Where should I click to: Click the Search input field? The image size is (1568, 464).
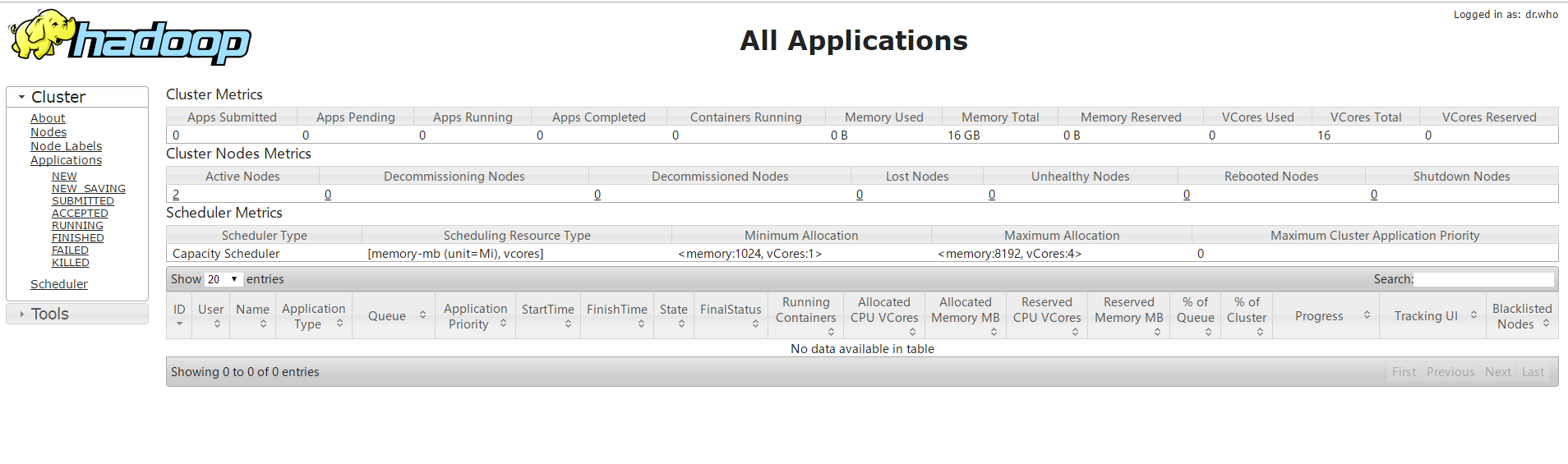pyautogui.click(x=1483, y=279)
